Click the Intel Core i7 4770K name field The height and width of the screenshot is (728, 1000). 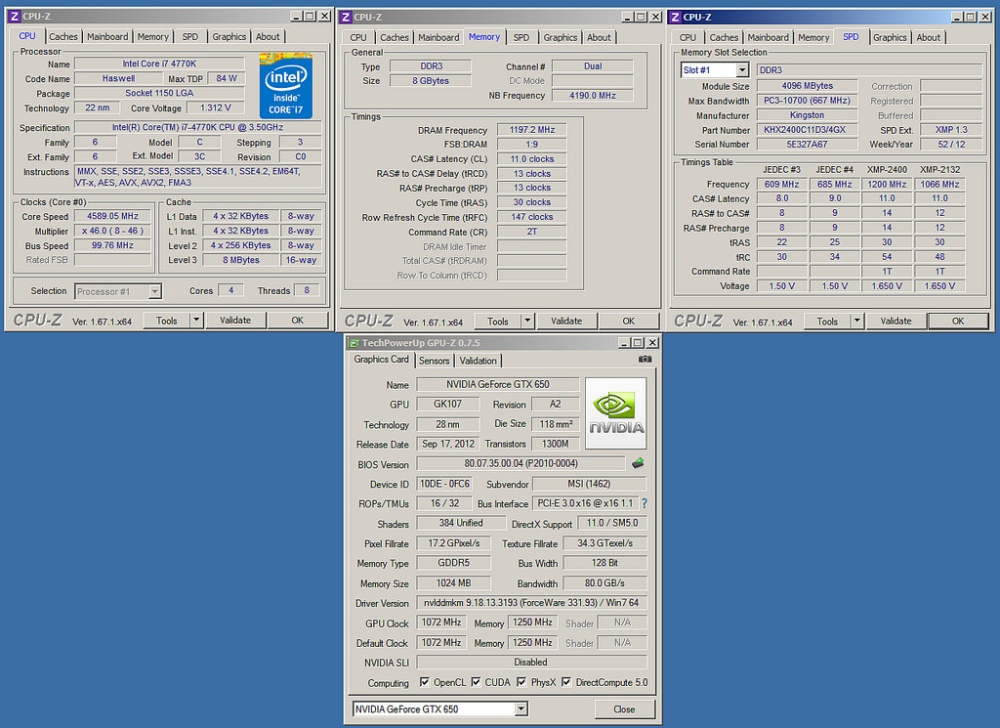[x=159, y=64]
